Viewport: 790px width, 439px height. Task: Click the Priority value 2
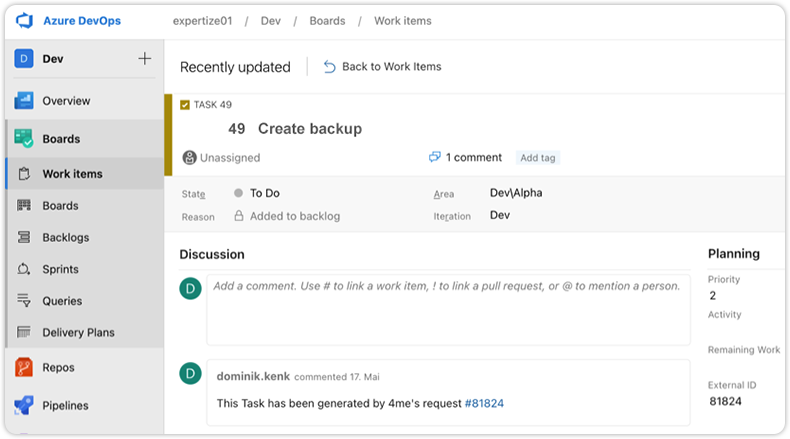(x=712, y=295)
